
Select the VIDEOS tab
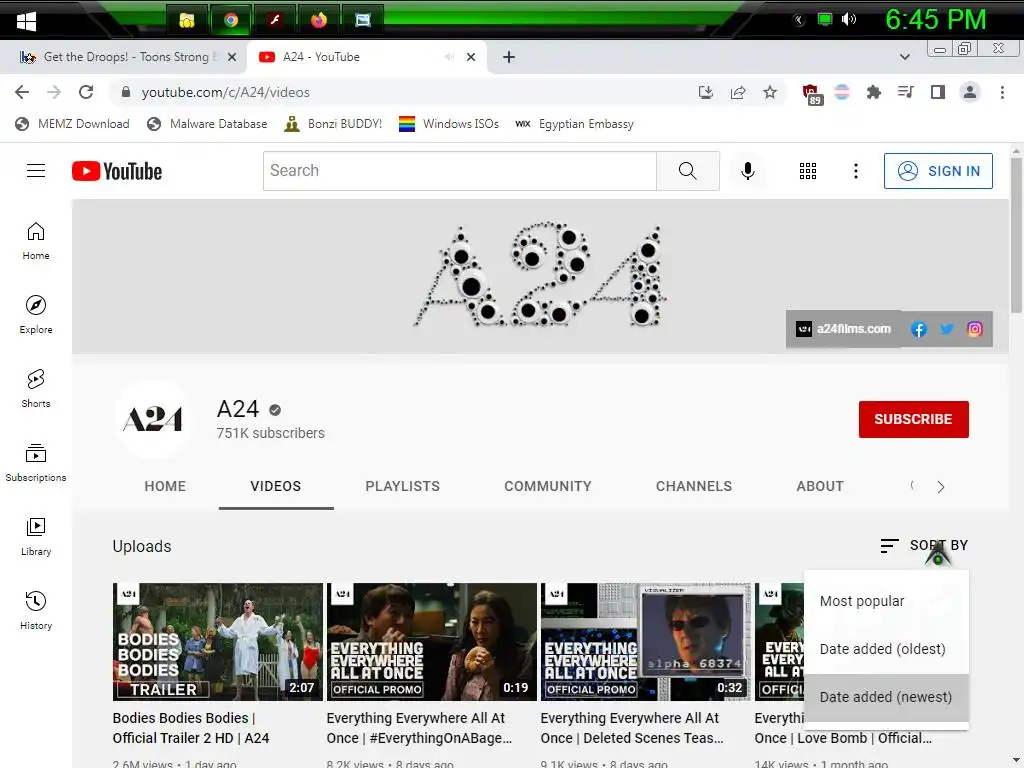(276, 487)
